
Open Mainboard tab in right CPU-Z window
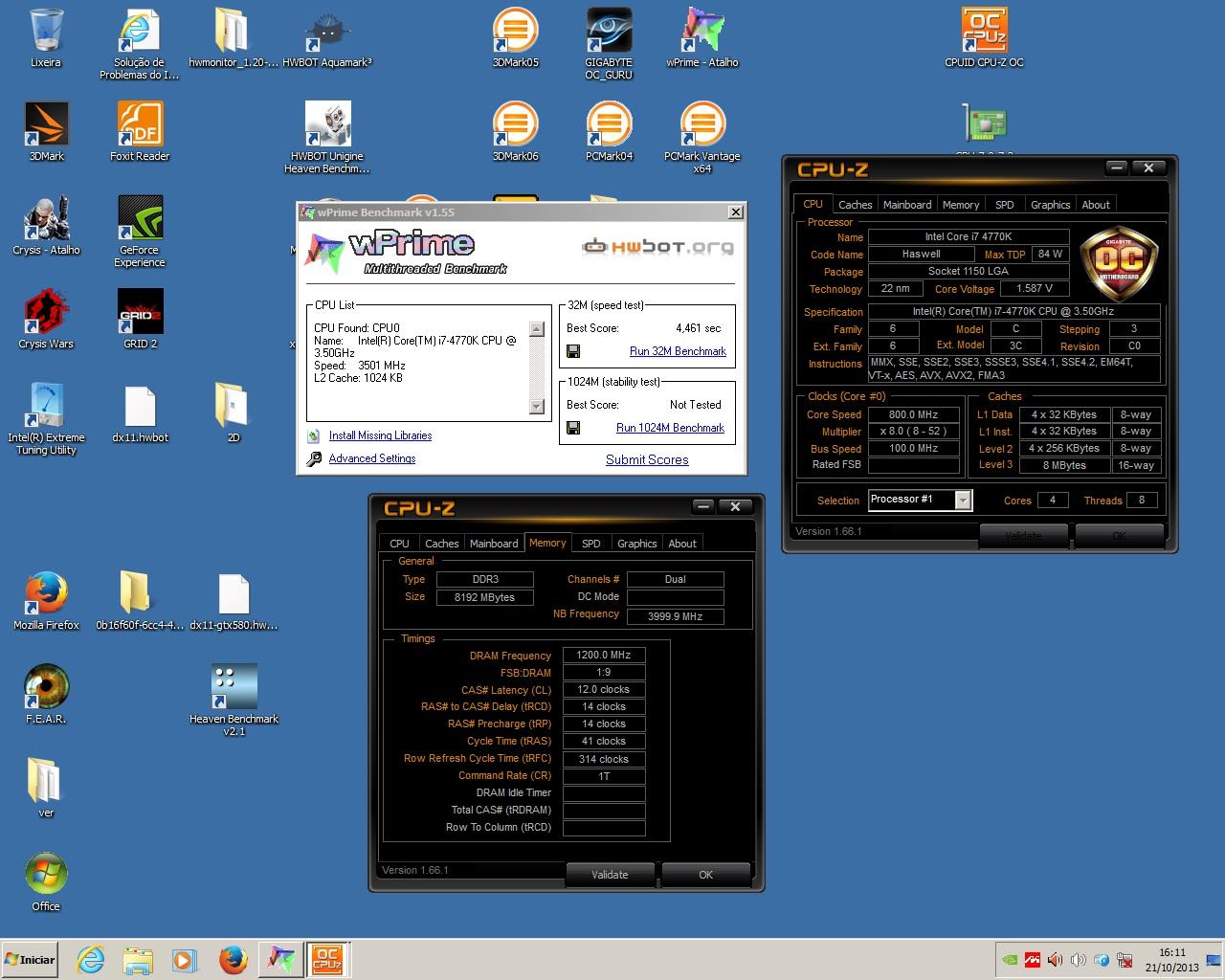[907, 205]
